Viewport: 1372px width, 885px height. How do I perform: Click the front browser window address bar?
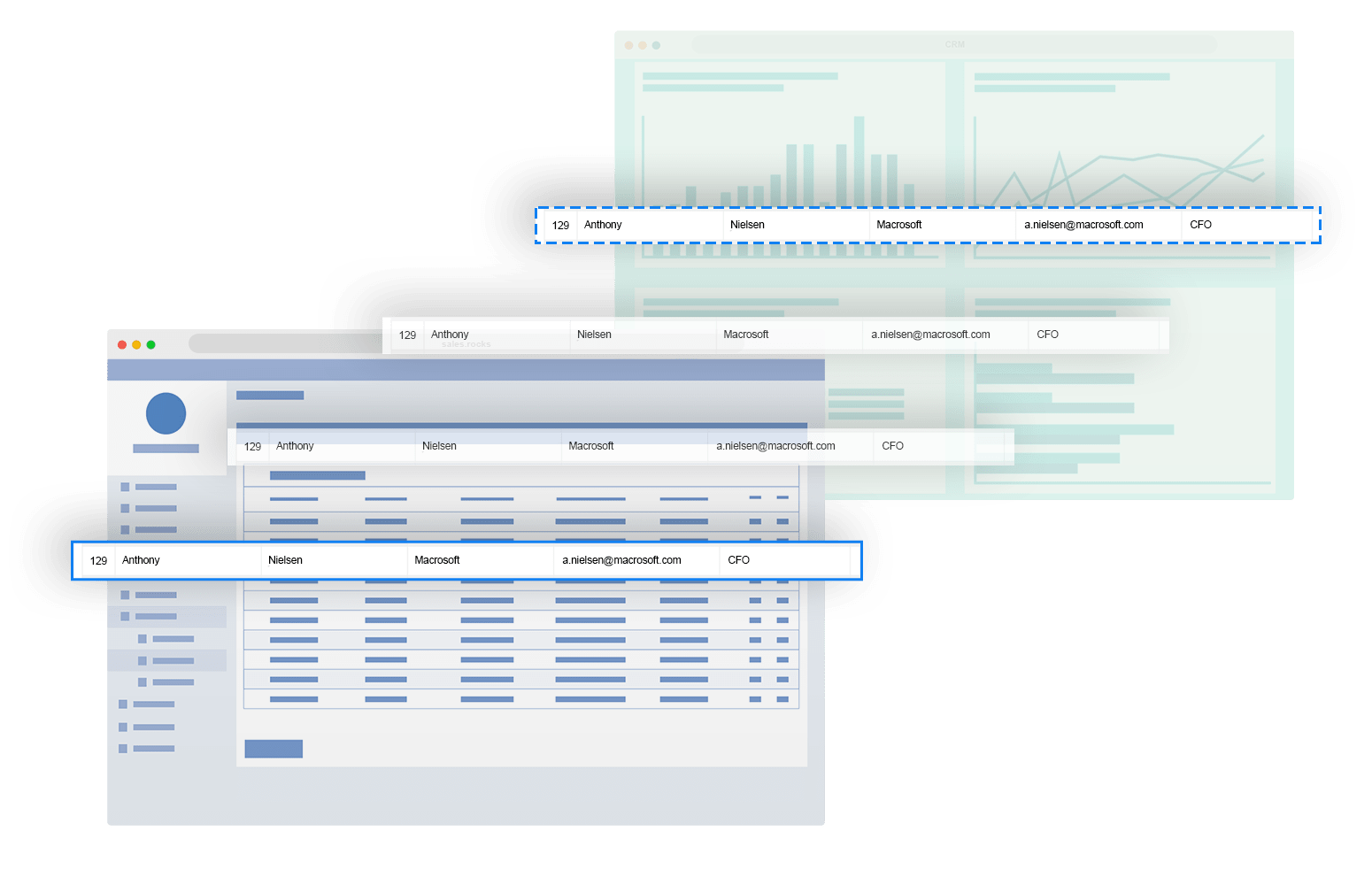(x=283, y=343)
